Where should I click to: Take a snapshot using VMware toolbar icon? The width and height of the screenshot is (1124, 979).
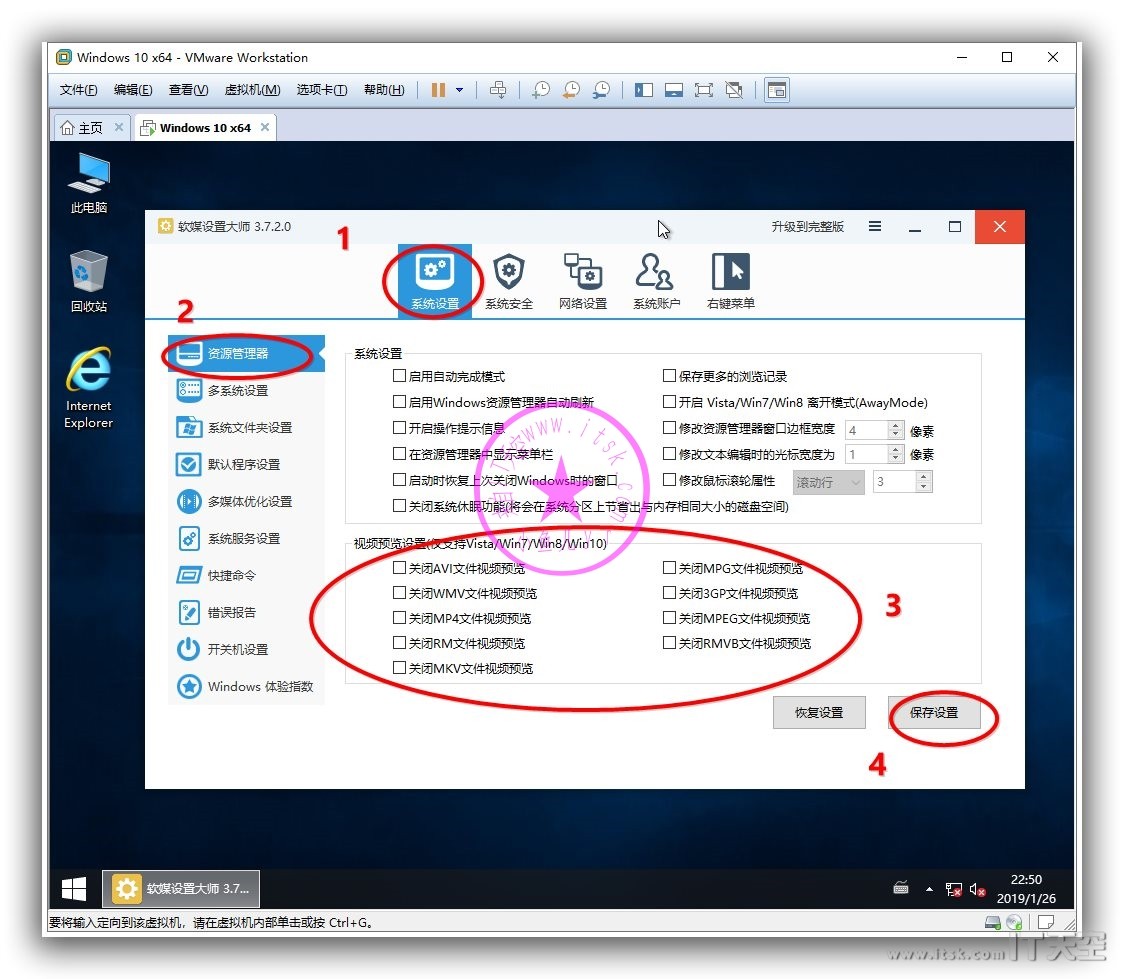[x=541, y=90]
